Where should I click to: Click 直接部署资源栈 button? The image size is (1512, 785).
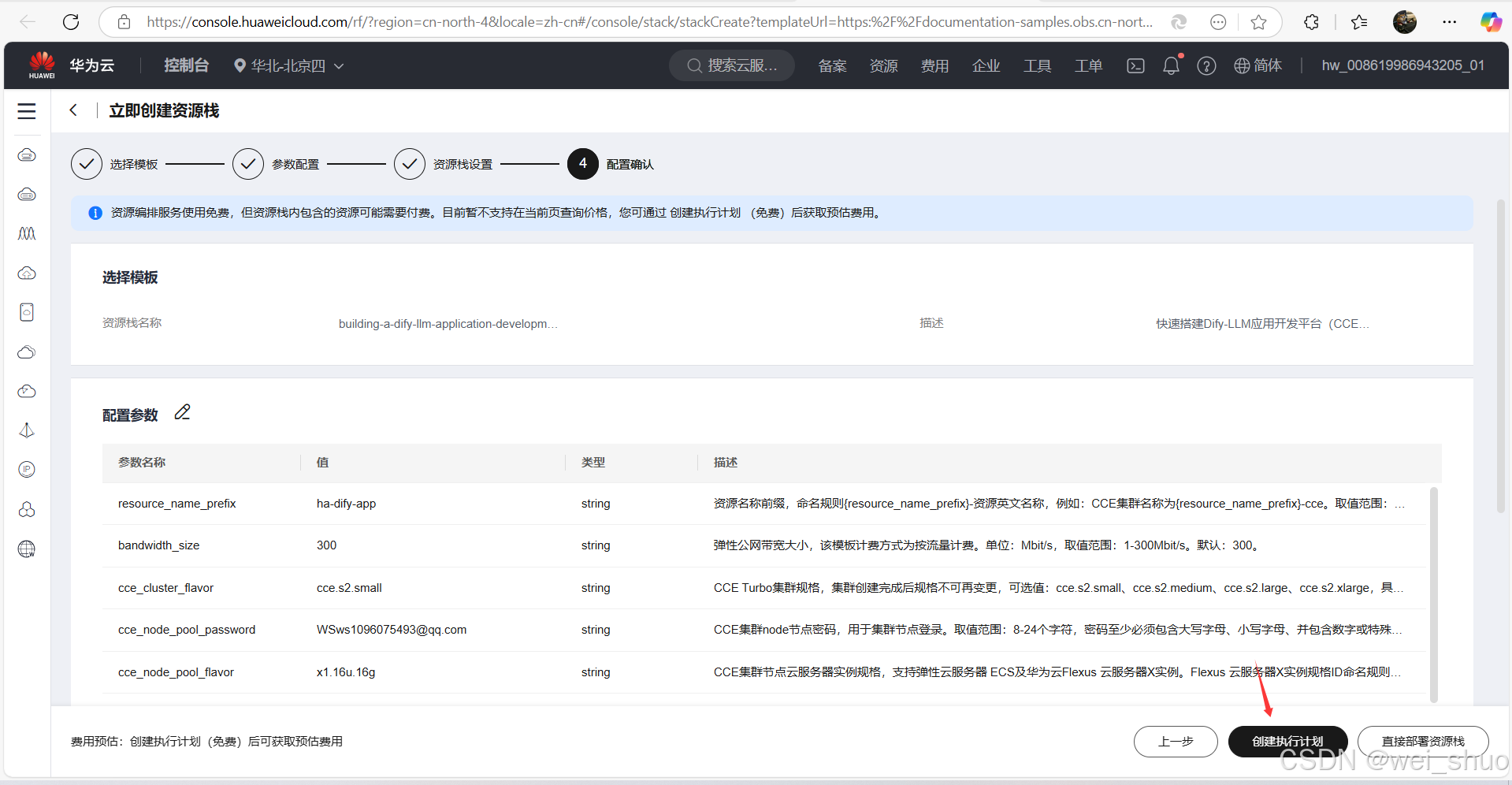1423,742
